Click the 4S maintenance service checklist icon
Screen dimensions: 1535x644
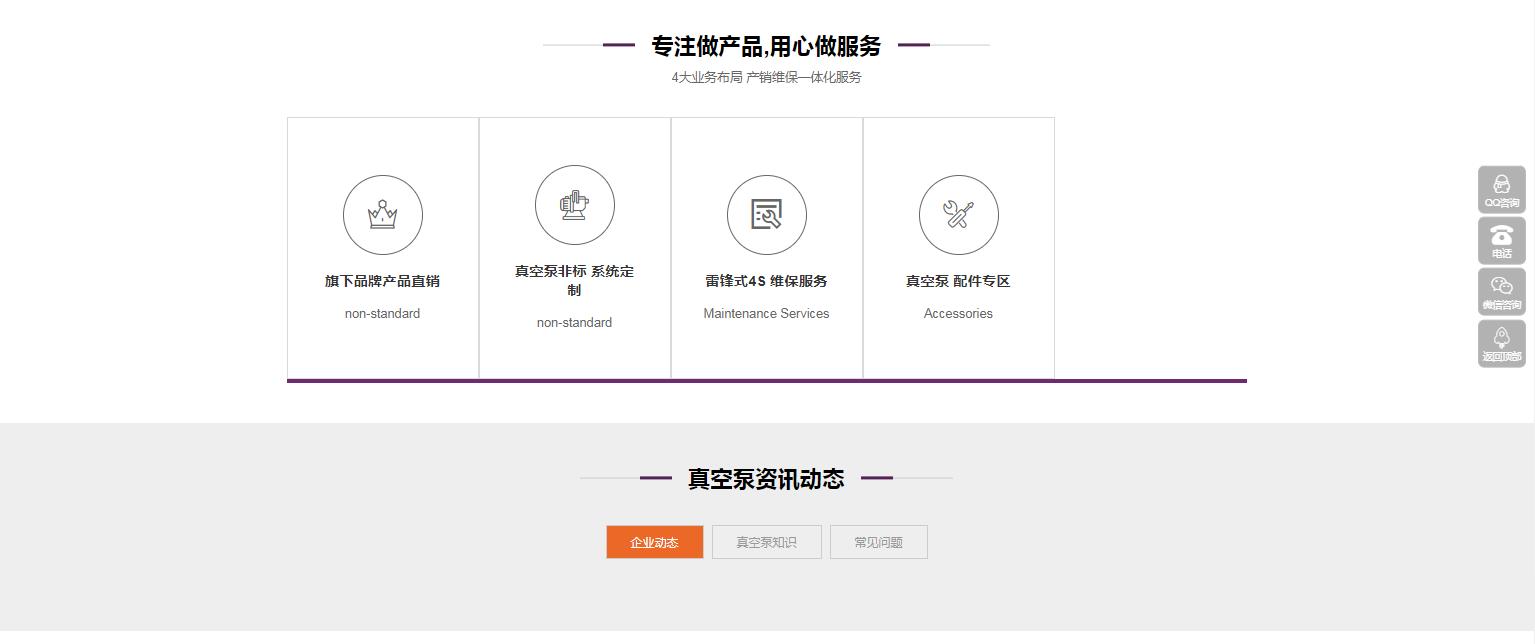coord(766,215)
